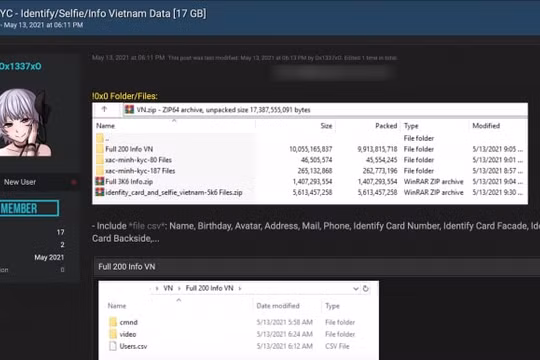This screenshot has width=540, height=360.
Task: Click the date 5/13/2021 6:12 AM
Action: [284, 346]
